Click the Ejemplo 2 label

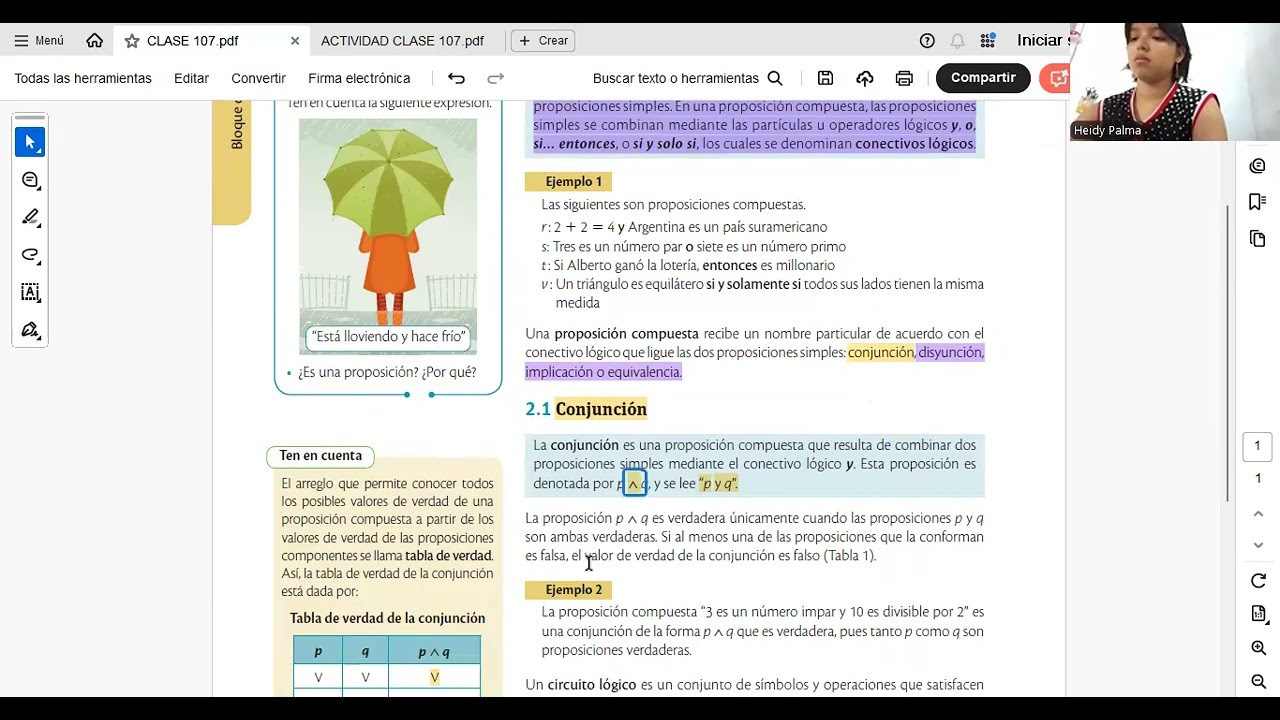coord(568,590)
